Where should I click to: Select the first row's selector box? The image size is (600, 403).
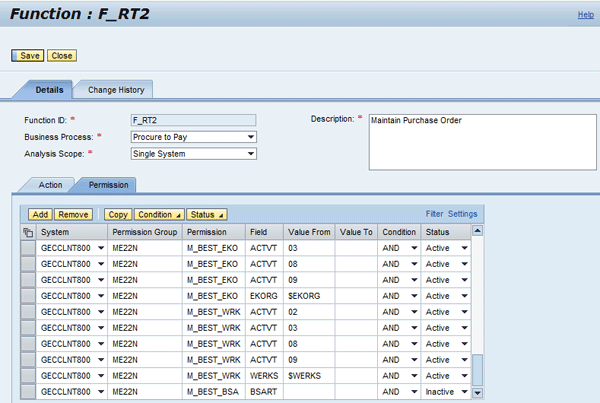coord(28,247)
